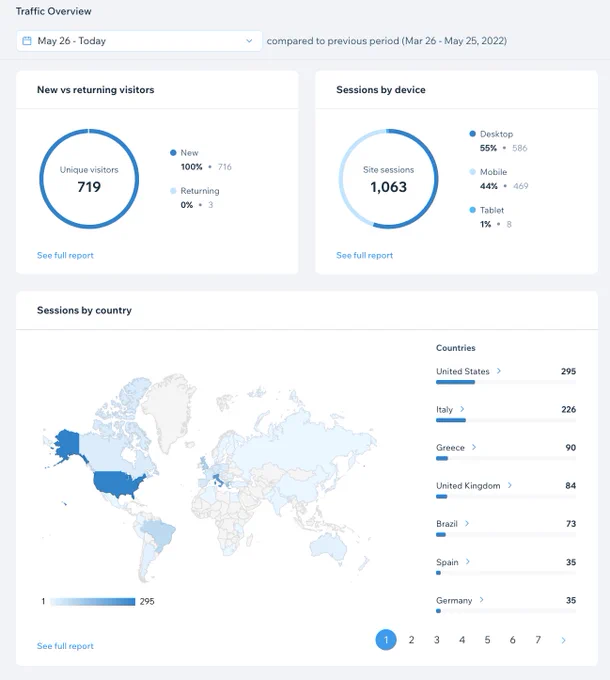Click the Tablet legend dot
The image size is (610, 680).
[x=473, y=210]
